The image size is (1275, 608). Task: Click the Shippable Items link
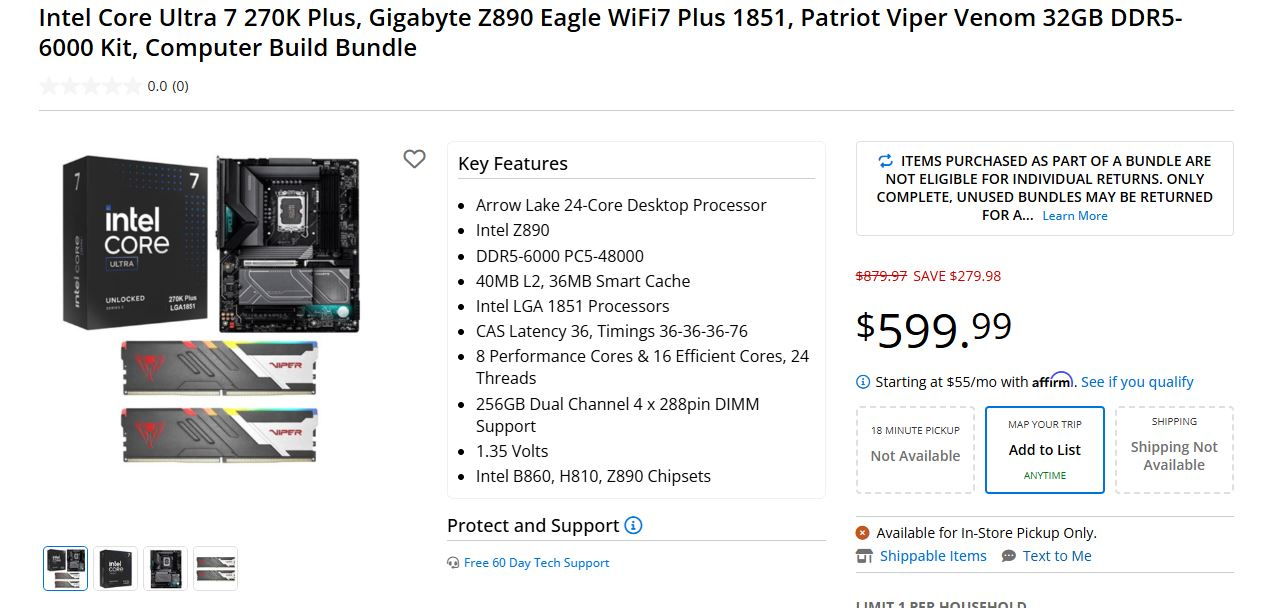point(933,556)
